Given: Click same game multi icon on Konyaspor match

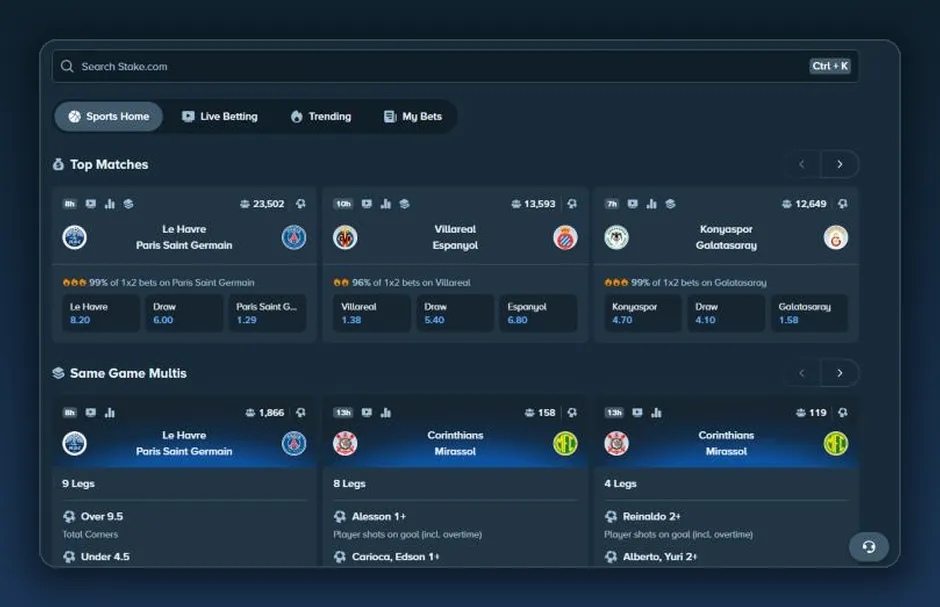Looking at the screenshot, I should coord(670,204).
